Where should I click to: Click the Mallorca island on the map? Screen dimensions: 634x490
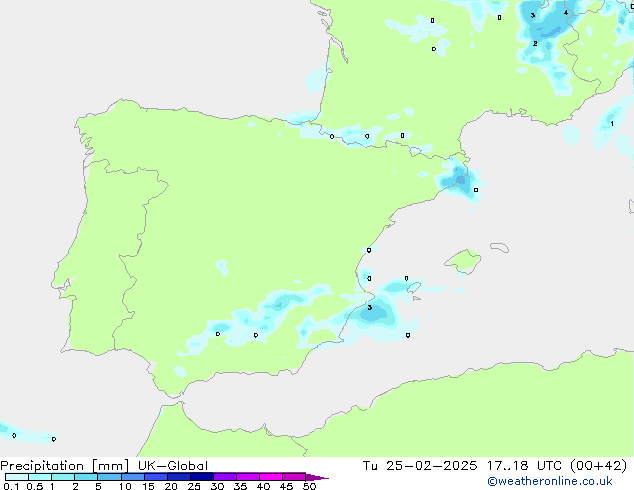[x=464, y=261]
